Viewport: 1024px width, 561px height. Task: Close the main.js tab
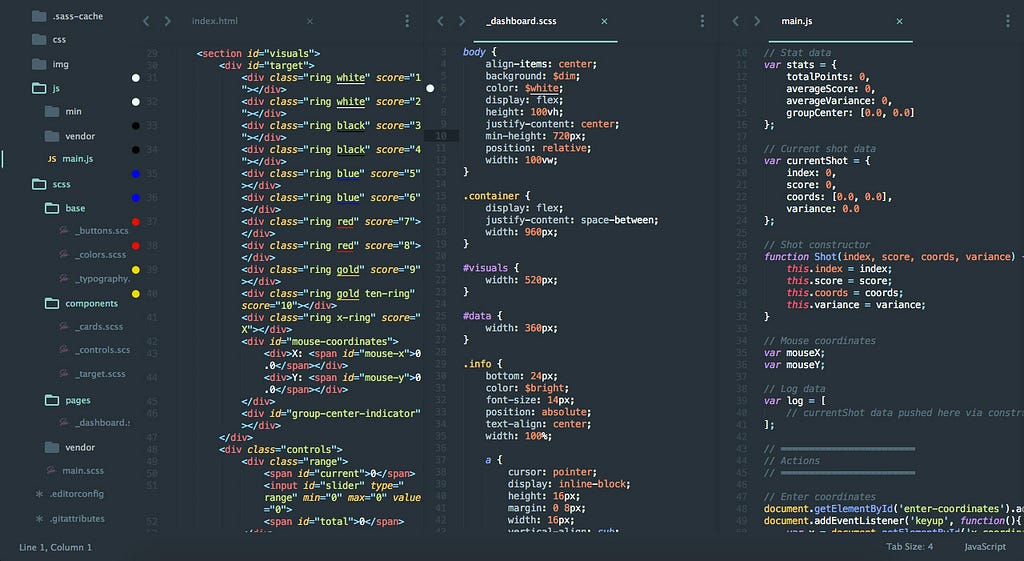(x=899, y=22)
